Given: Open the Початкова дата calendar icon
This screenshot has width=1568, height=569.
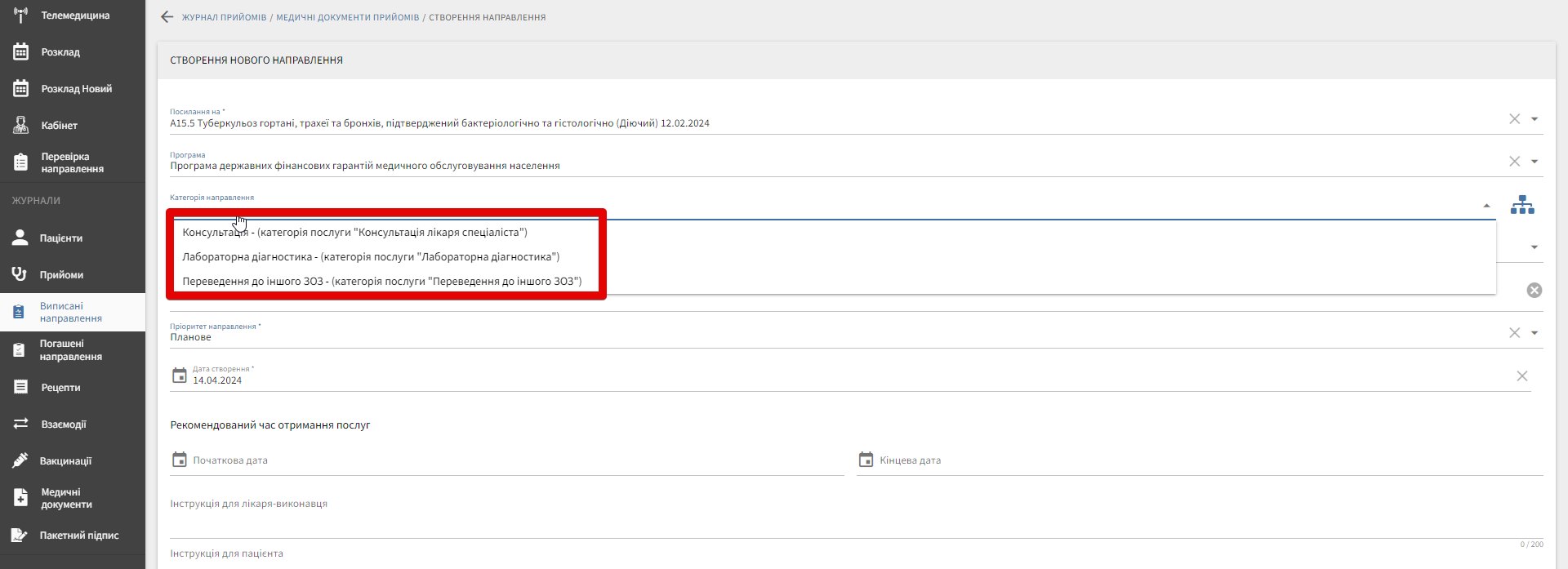Looking at the screenshot, I should 180,460.
